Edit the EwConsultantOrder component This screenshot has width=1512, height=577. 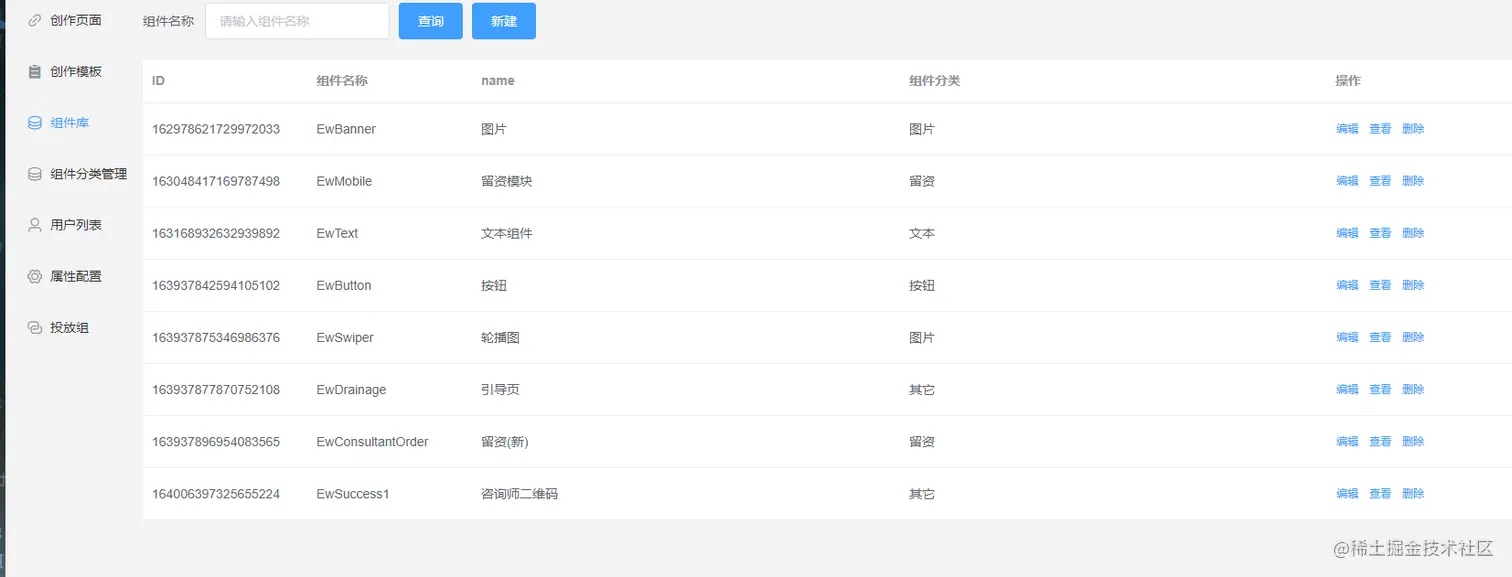1347,441
